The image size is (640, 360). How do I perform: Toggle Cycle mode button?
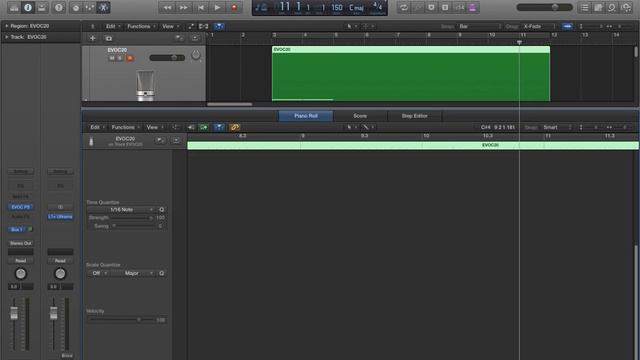(404, 7)
